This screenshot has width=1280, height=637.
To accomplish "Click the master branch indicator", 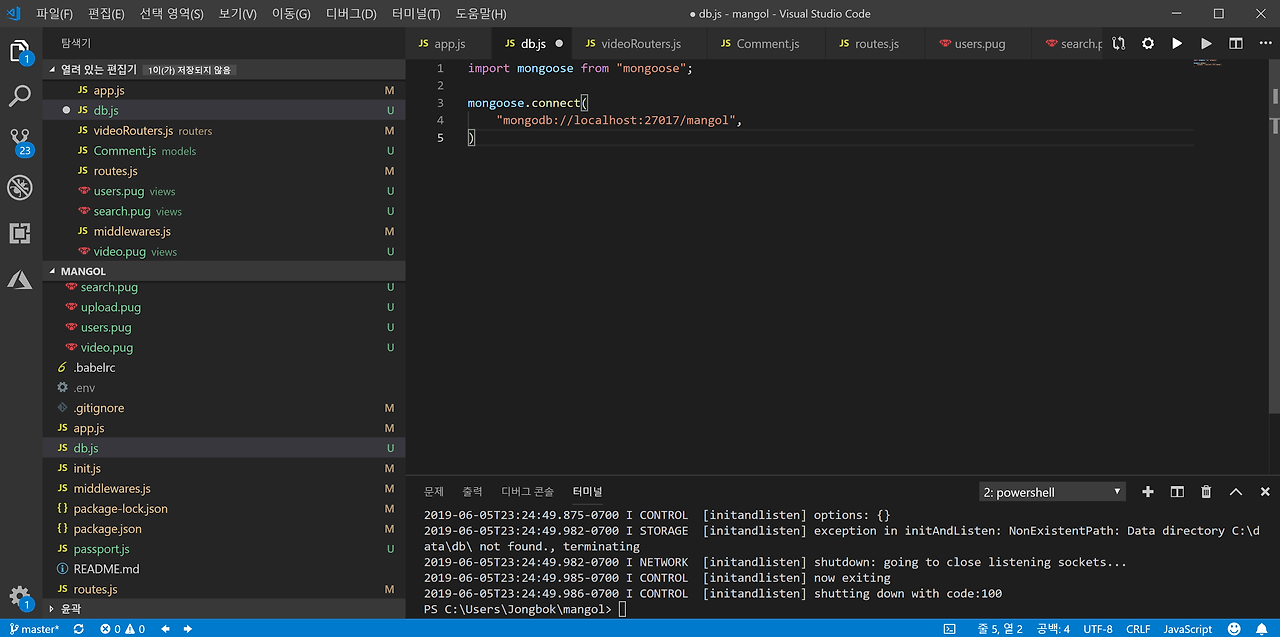I will point(34,629).
